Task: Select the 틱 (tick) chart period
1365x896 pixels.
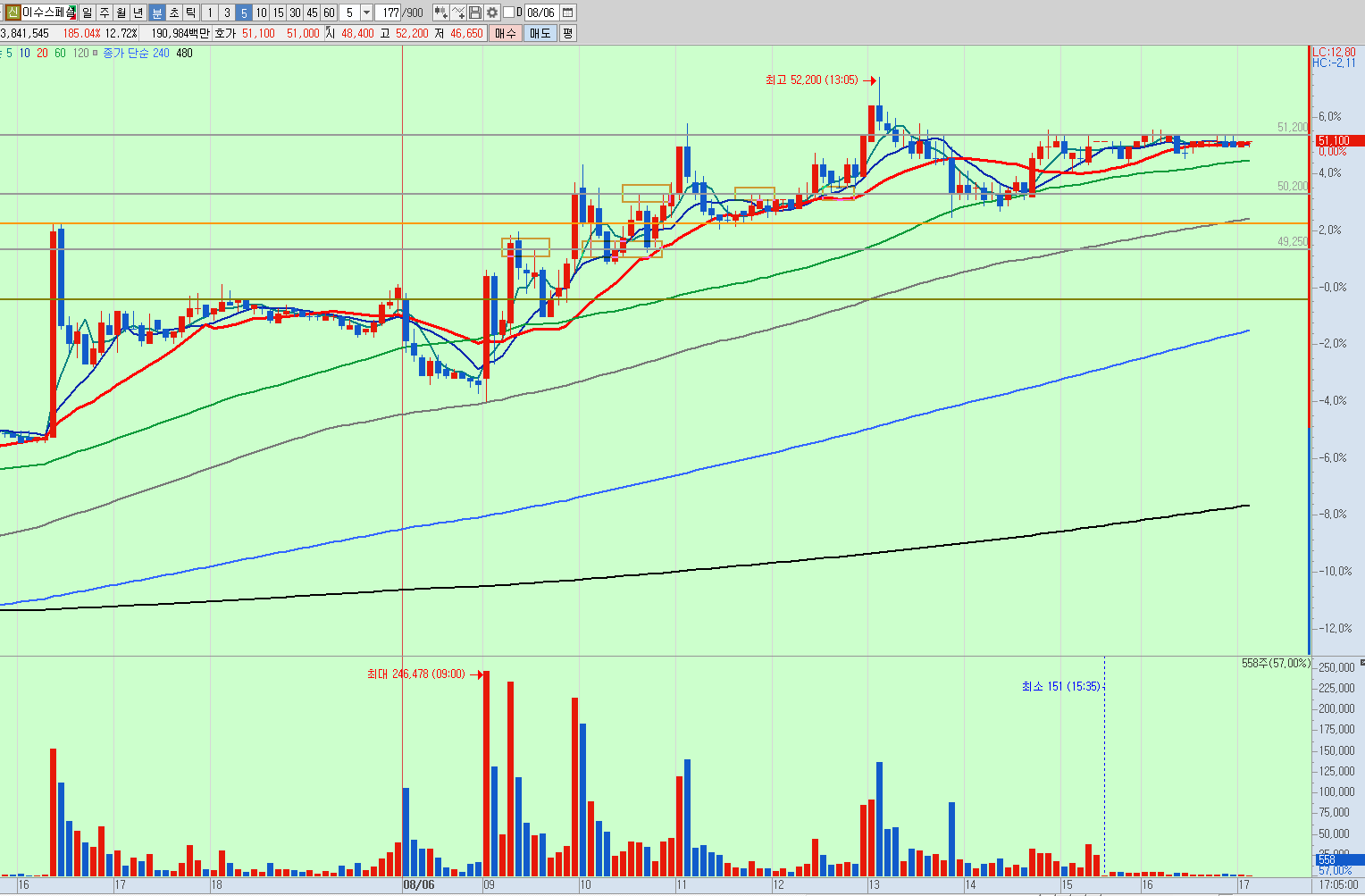Action: [191, 13]
